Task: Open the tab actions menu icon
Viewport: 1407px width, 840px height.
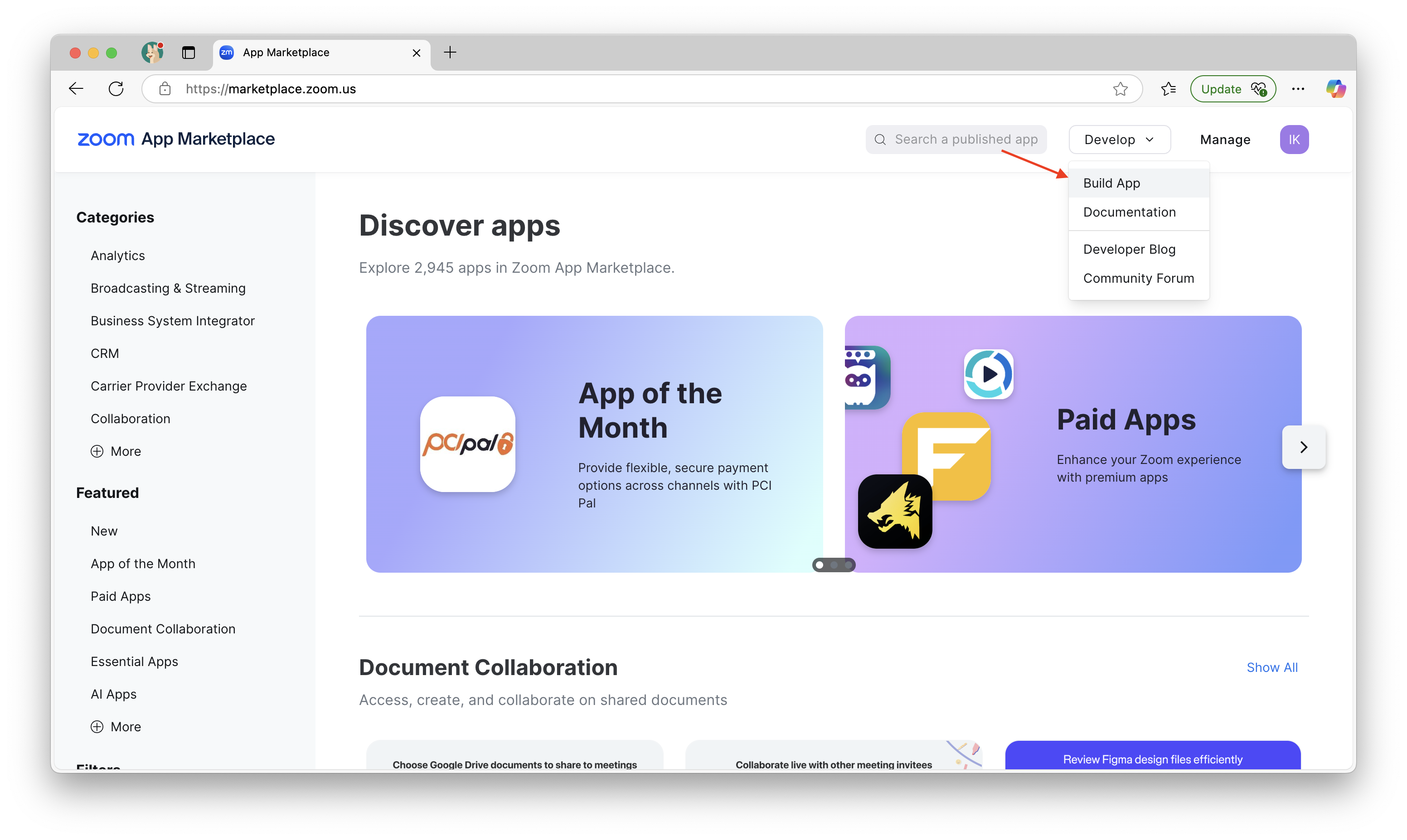Action: (189, 53)
